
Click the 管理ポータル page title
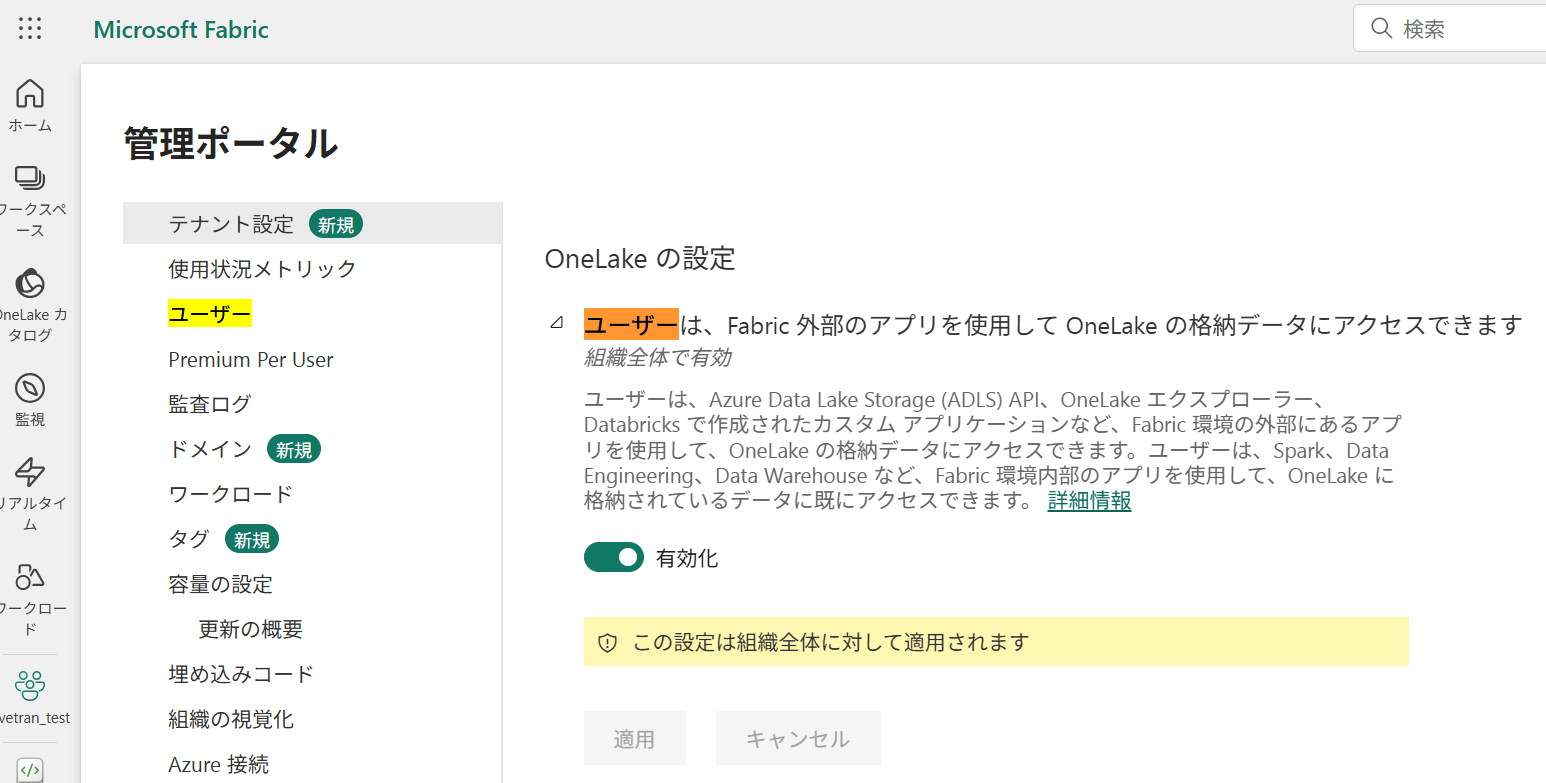231,144
